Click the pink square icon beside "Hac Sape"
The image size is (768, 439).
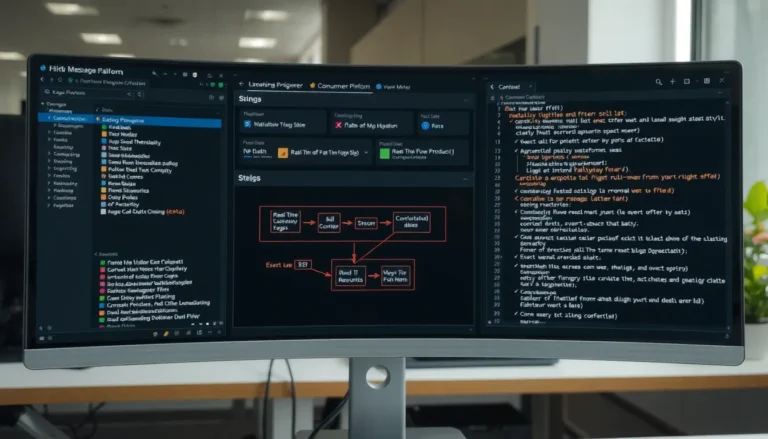pyautogui.click(x=104, y=148)
